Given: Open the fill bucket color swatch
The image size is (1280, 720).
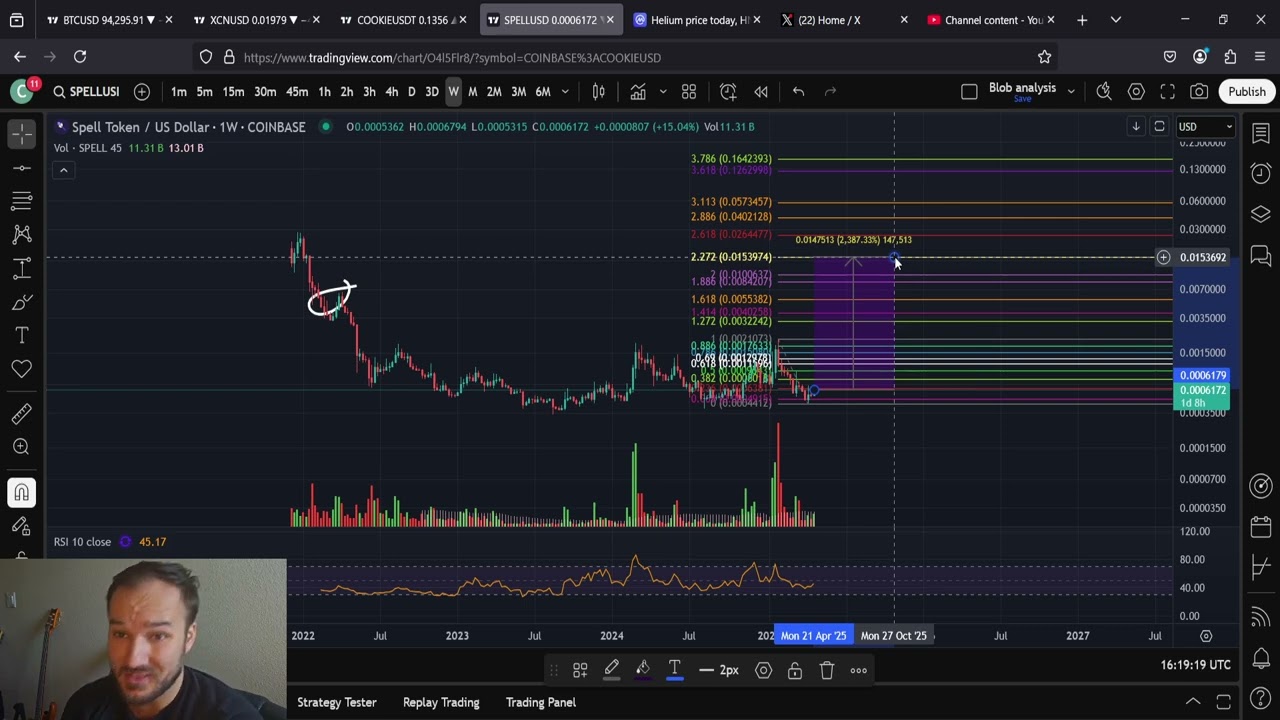Looking at the screenshot, I should coord(643,670).
